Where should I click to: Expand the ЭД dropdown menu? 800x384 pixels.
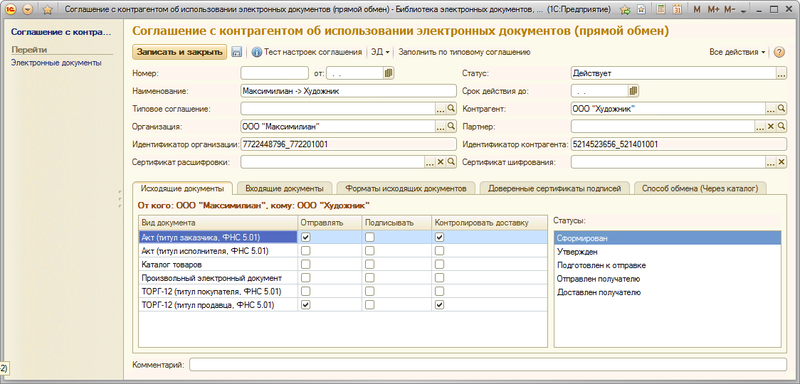[380, 52]
